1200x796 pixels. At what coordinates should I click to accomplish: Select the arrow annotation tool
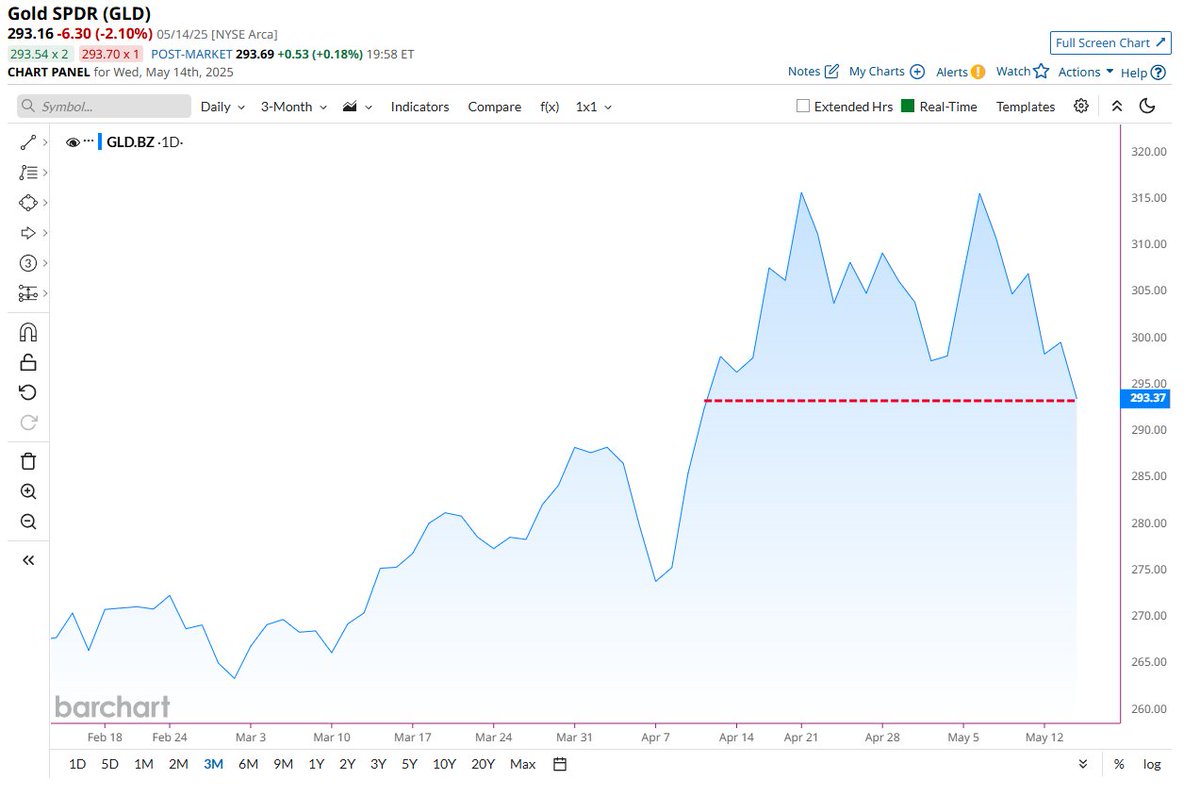coord(28,233)
